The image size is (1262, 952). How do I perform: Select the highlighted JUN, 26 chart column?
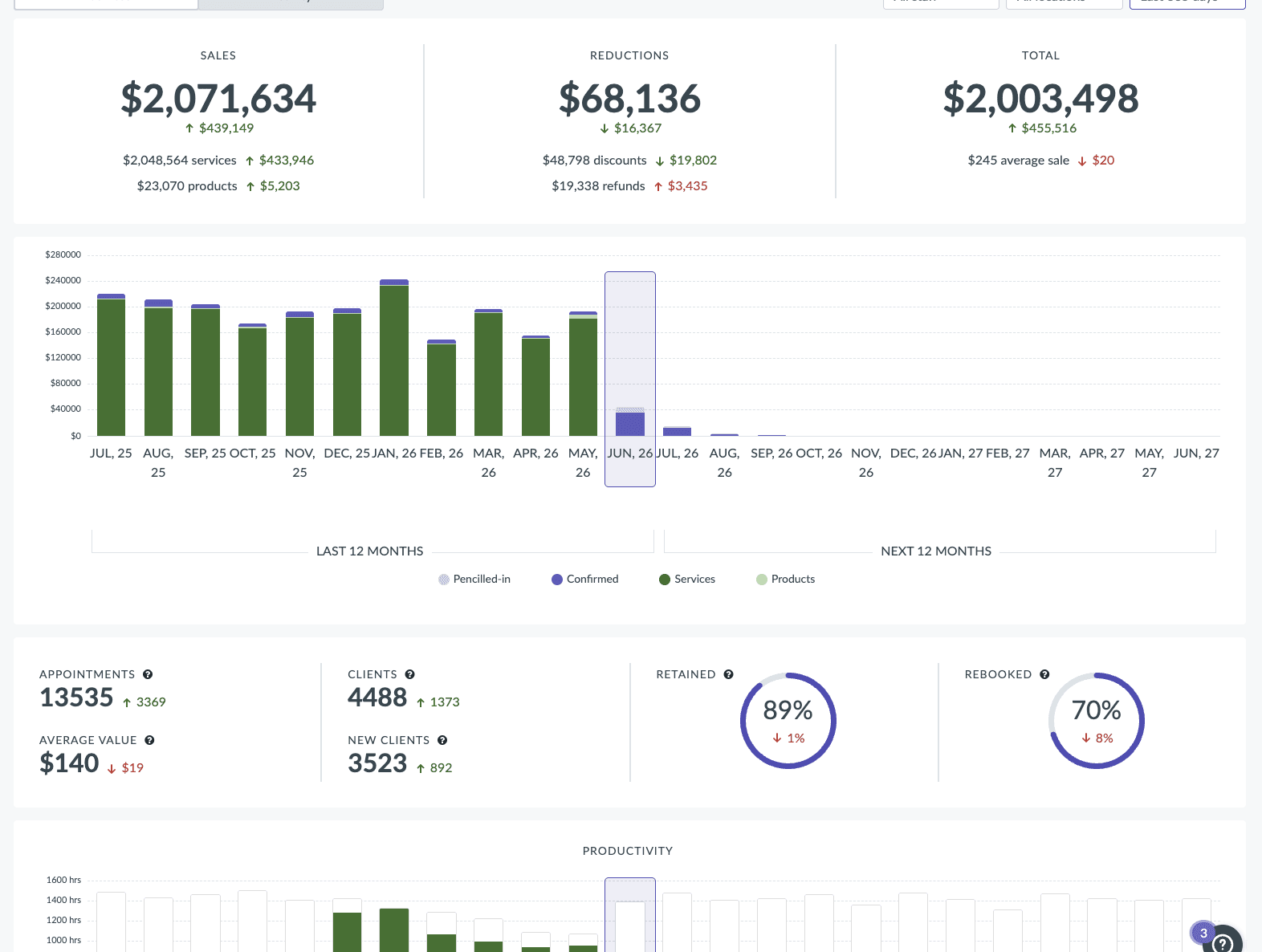pos(630,379)
